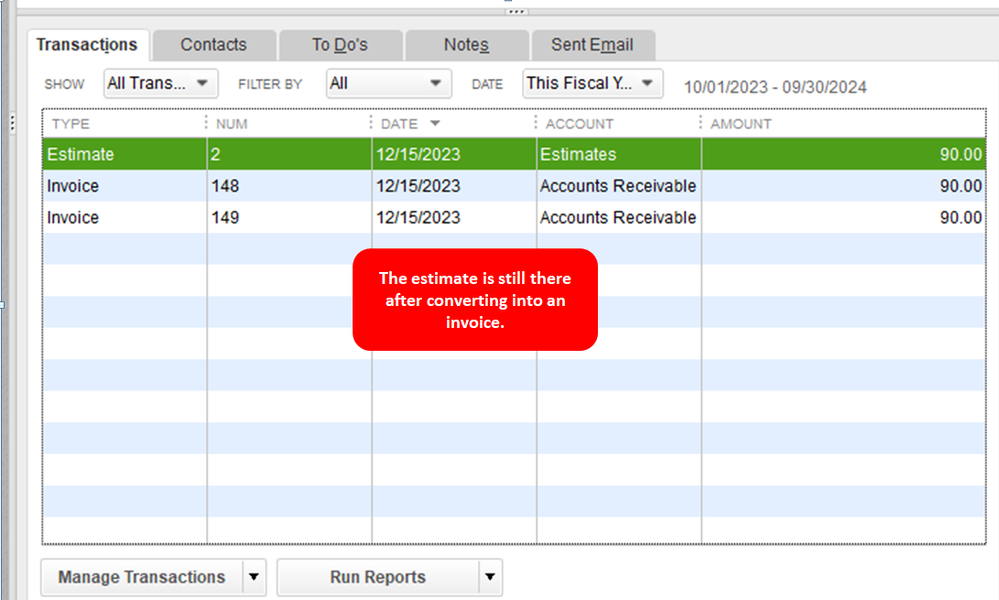Click the panel splitter ellipsis handle at top
The image size is (999, 600).
516,11
